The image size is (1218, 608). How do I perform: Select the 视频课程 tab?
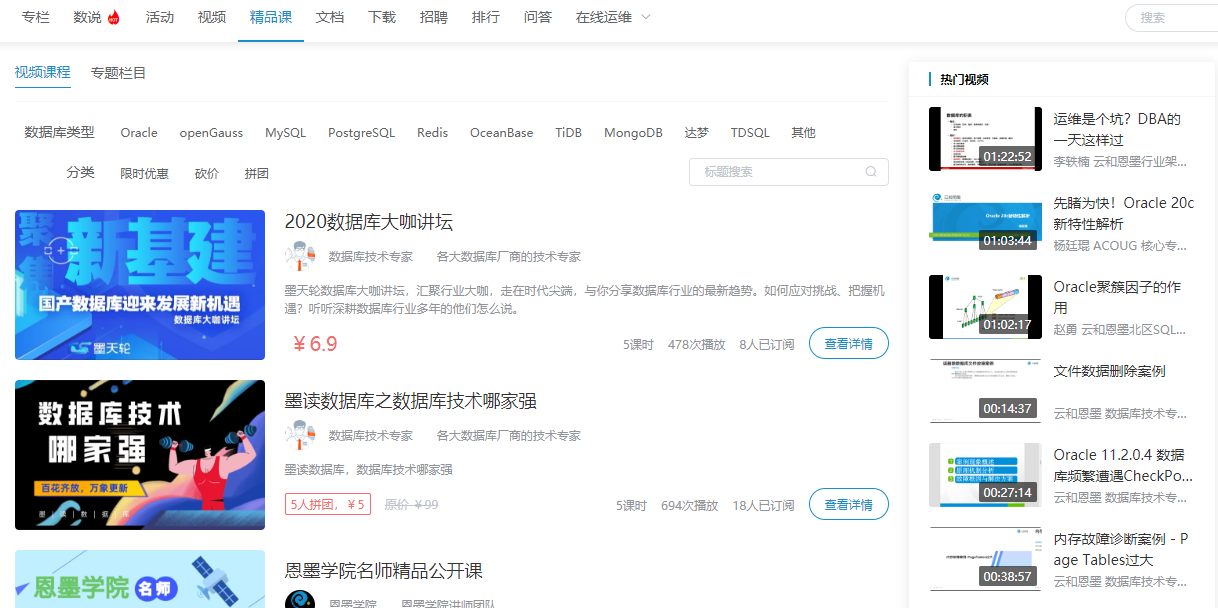42,72
